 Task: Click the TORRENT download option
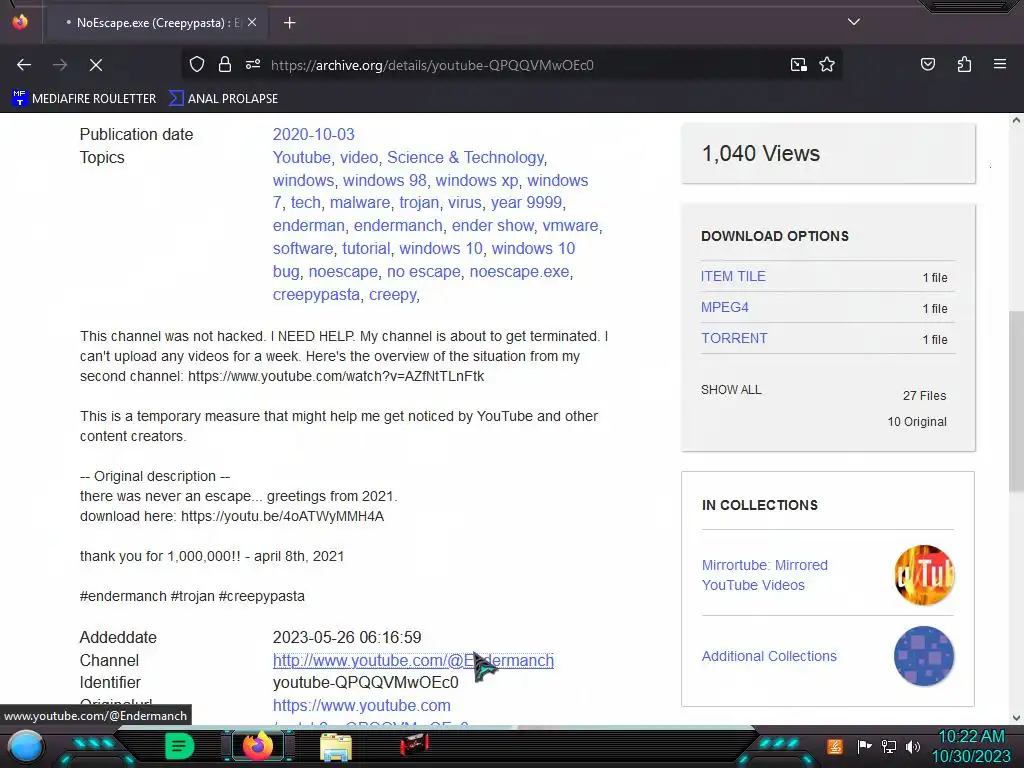[x=734, y=338]
